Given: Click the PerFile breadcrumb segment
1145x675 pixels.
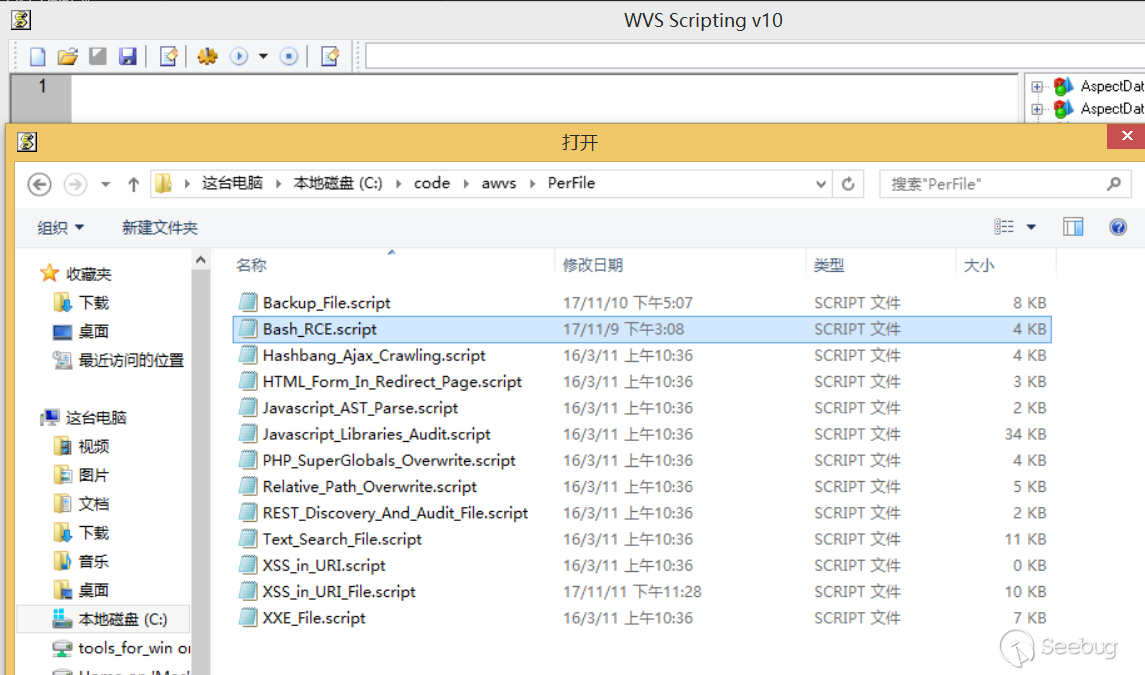Looking at the screenshot, I should pos(571,183).
